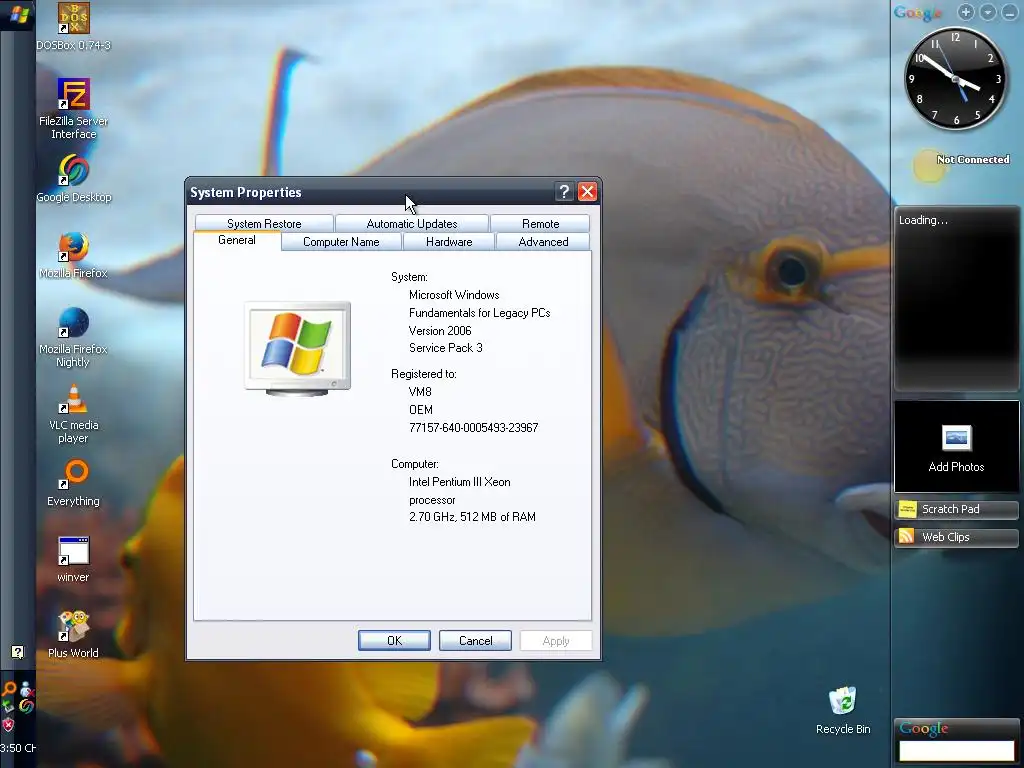
Task: Click the registered name 'VM8'
Action: click(x=420, y=392)
